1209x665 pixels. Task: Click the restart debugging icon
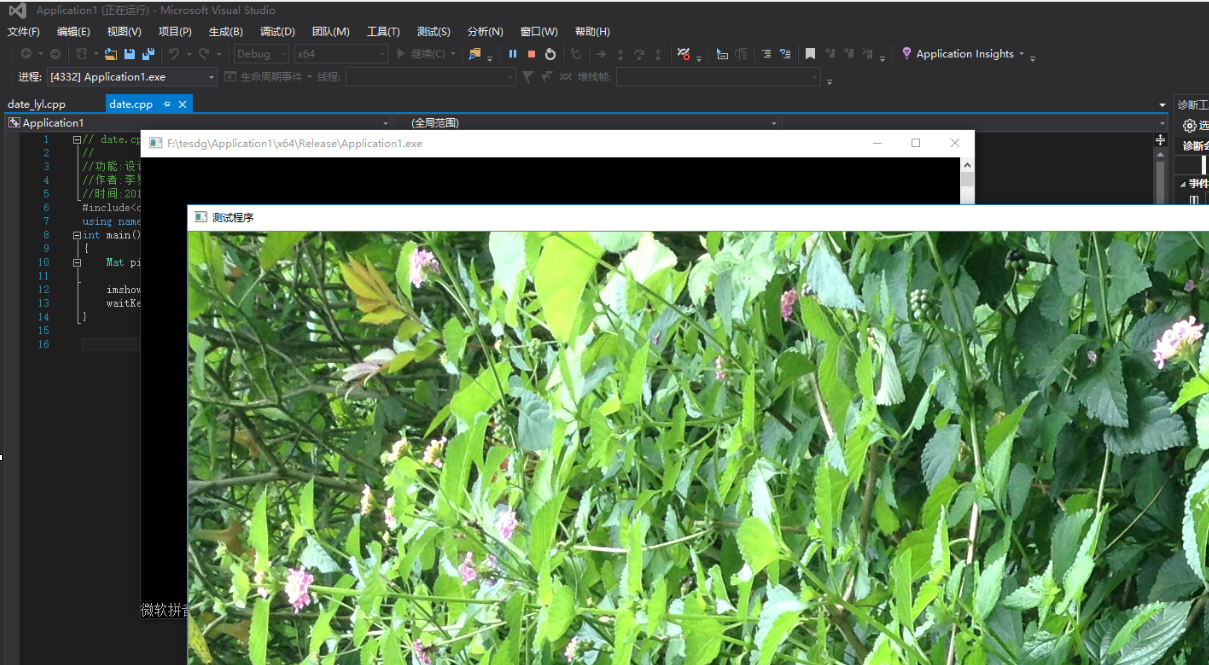(x=550, y=54)
